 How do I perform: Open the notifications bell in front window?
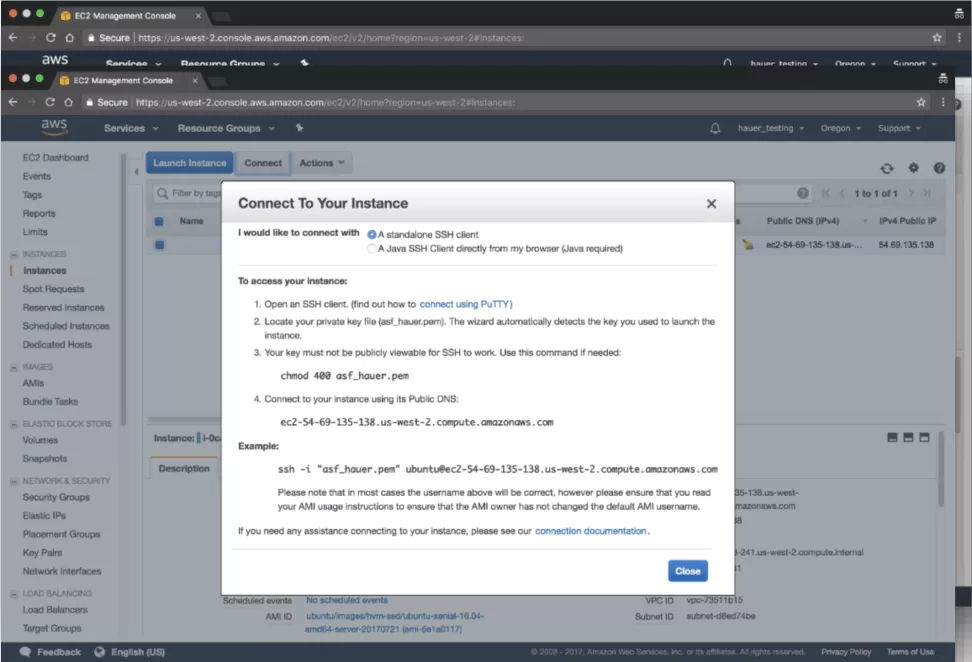(715, 128)
